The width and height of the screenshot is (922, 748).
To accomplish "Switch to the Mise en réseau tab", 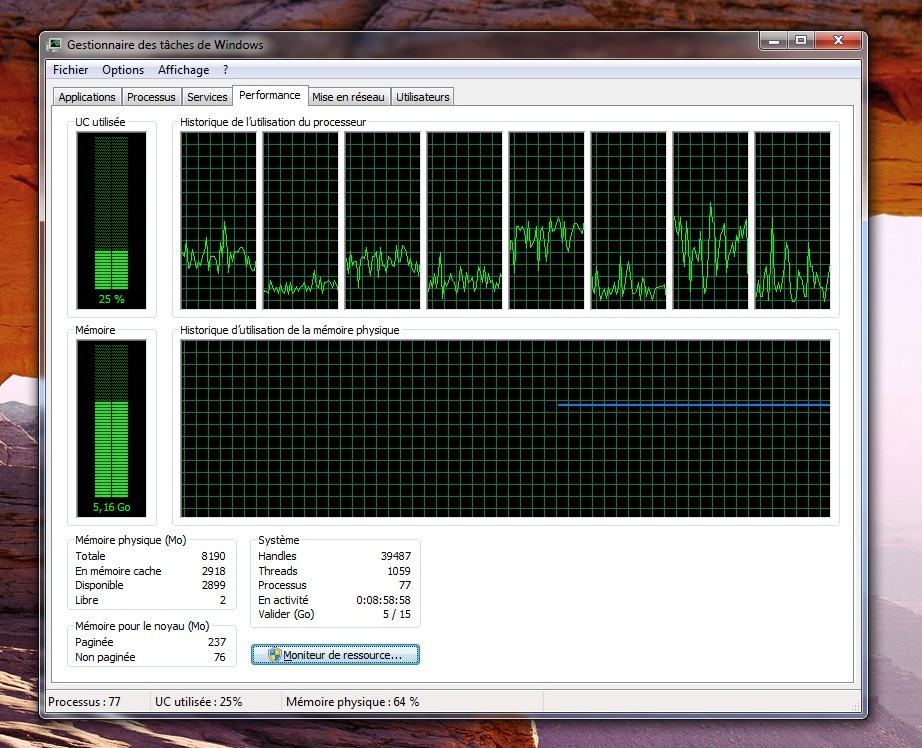I will [348, 97].
